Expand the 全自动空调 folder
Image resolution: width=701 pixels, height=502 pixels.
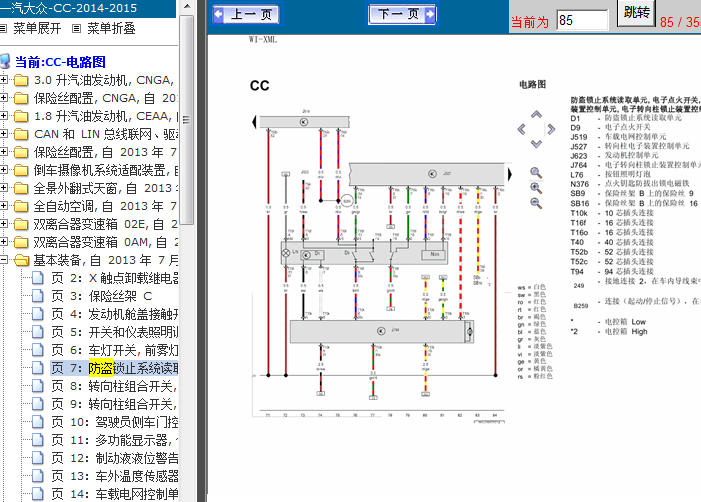(4, 206)
